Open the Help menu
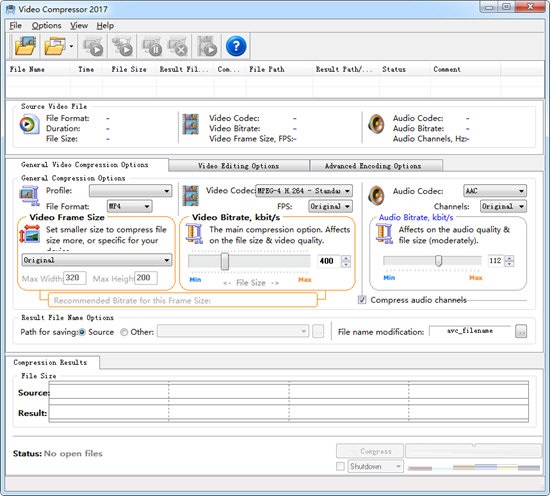550x496 pixels. [x=105, y=26]
